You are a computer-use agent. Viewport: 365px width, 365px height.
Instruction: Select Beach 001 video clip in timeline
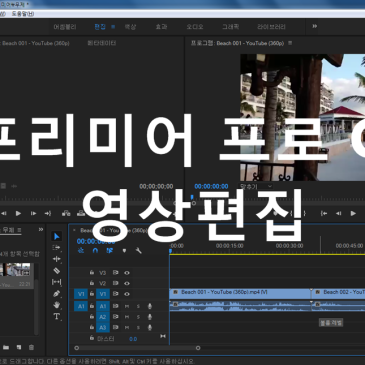point(240,293)
